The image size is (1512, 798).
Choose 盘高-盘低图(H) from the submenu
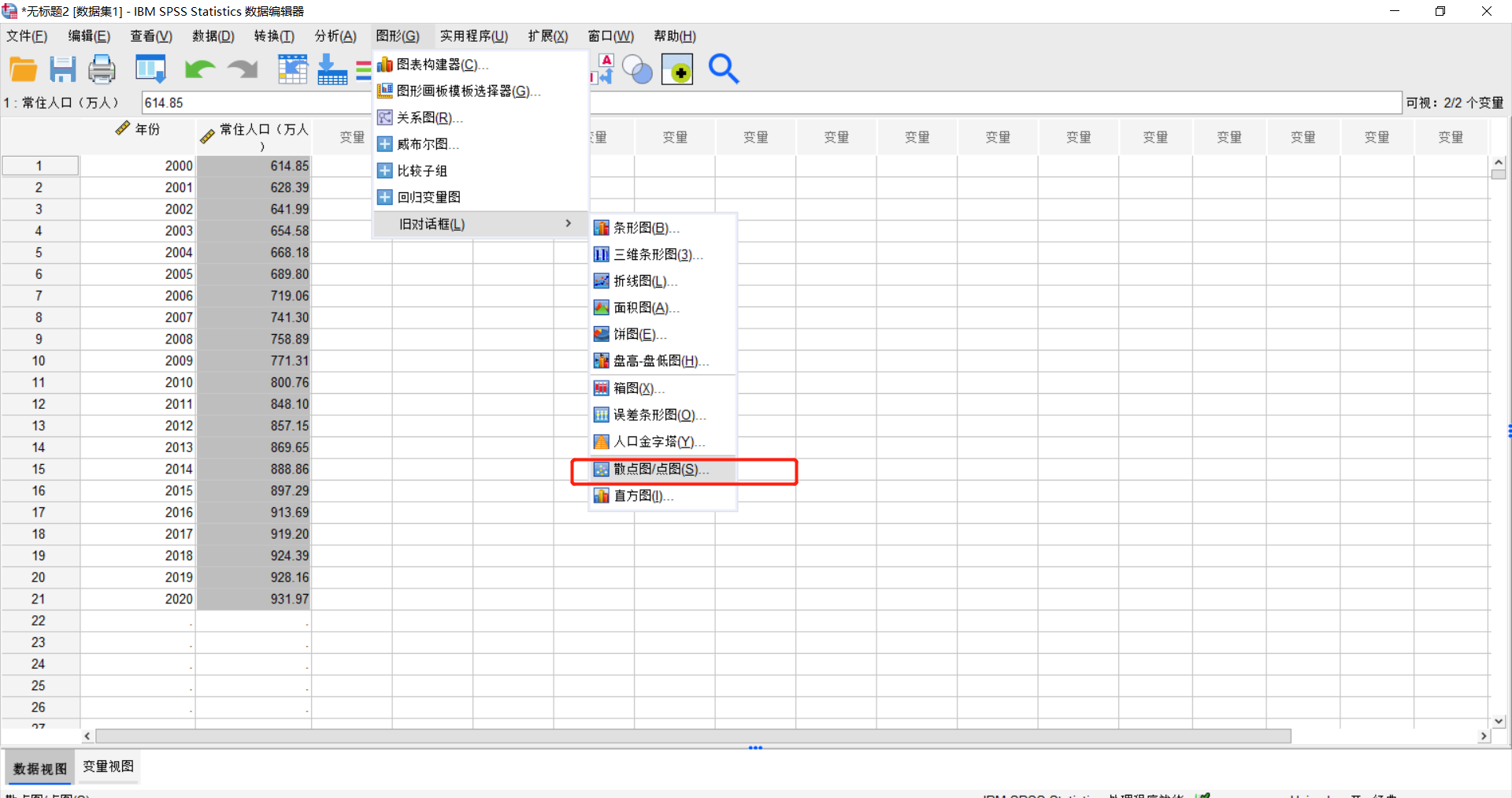(663, 362)
